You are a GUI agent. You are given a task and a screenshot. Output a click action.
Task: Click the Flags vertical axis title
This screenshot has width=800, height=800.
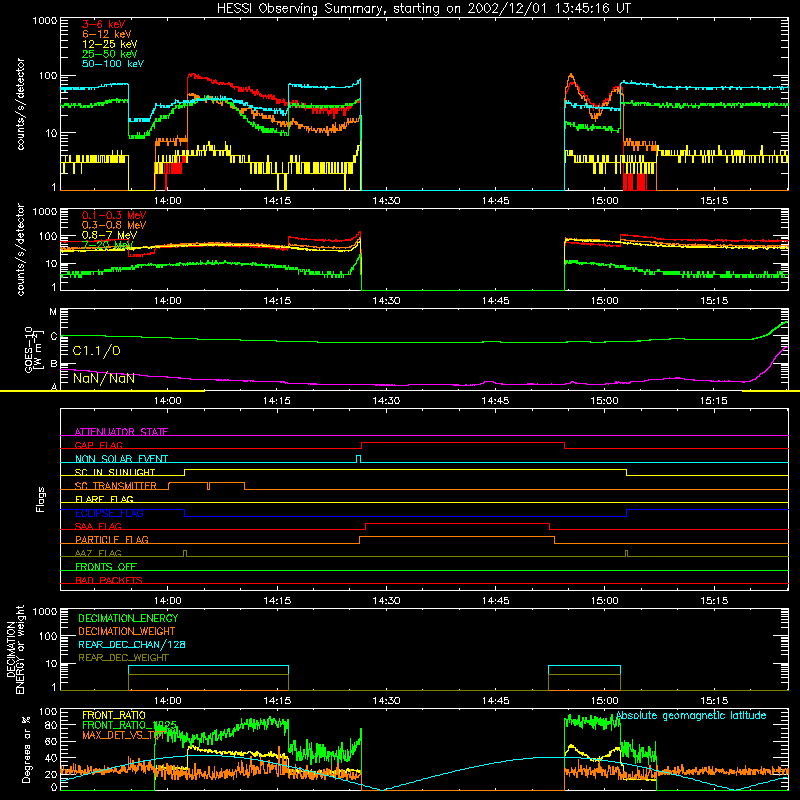[x=41, y=499]
